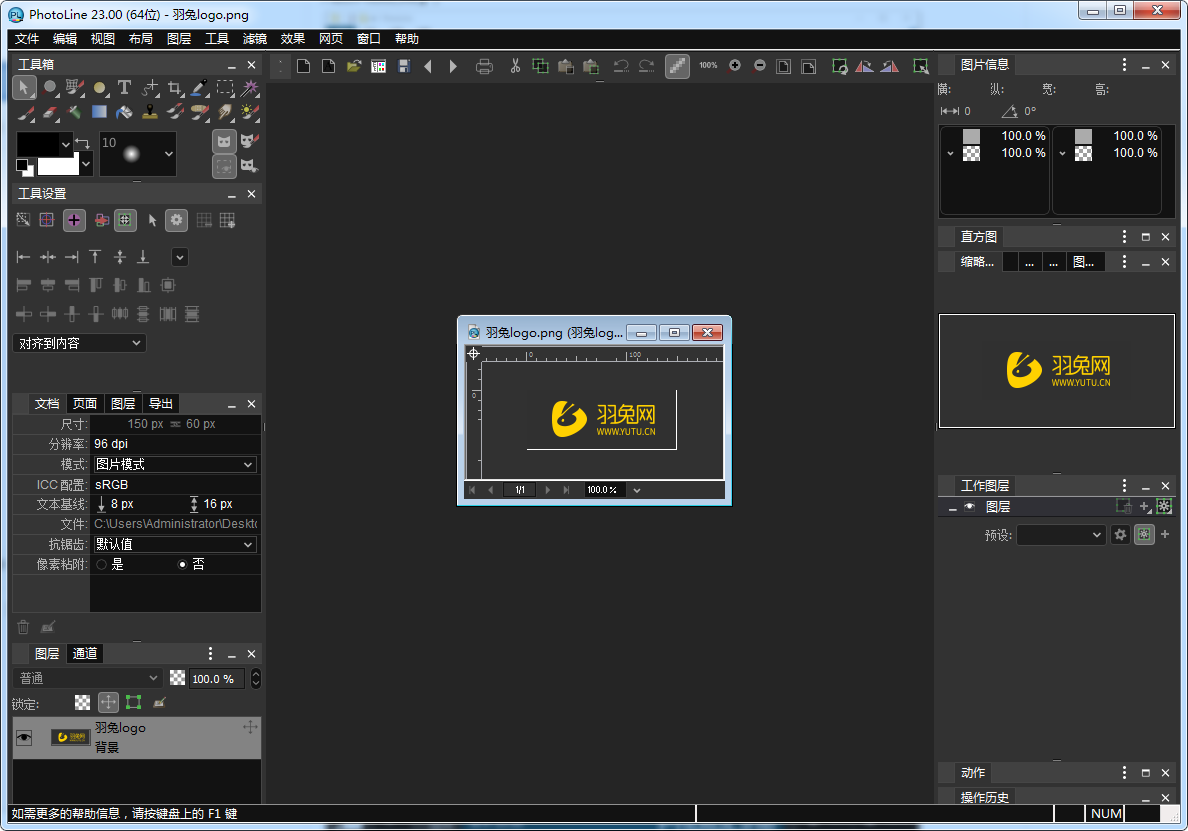1188x831 pixels.
Task: Switch to the 通道 tab
Action: point(85,654)
